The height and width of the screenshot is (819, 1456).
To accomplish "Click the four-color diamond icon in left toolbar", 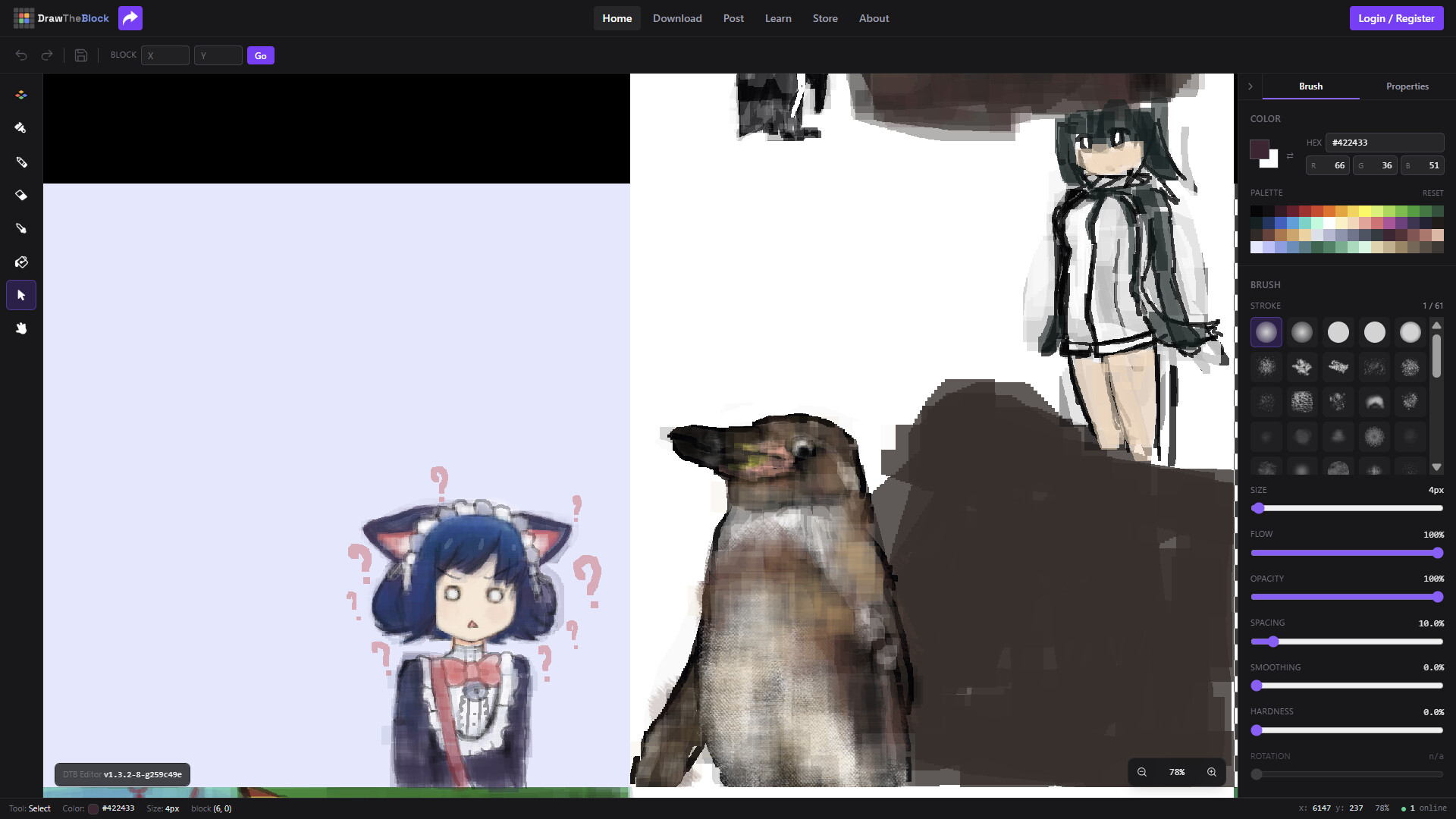I will pos(21,95).
